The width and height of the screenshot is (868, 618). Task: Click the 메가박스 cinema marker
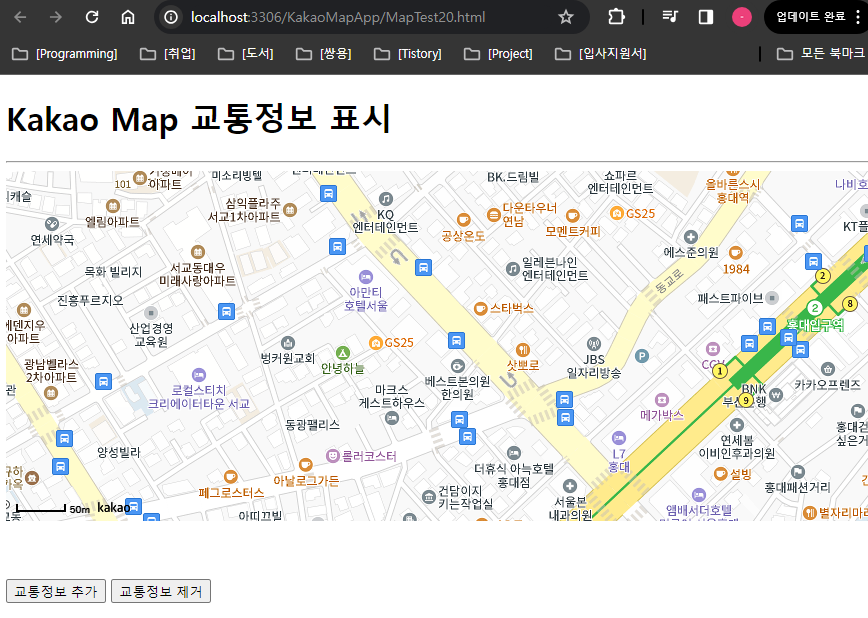(x=662, y=400)
